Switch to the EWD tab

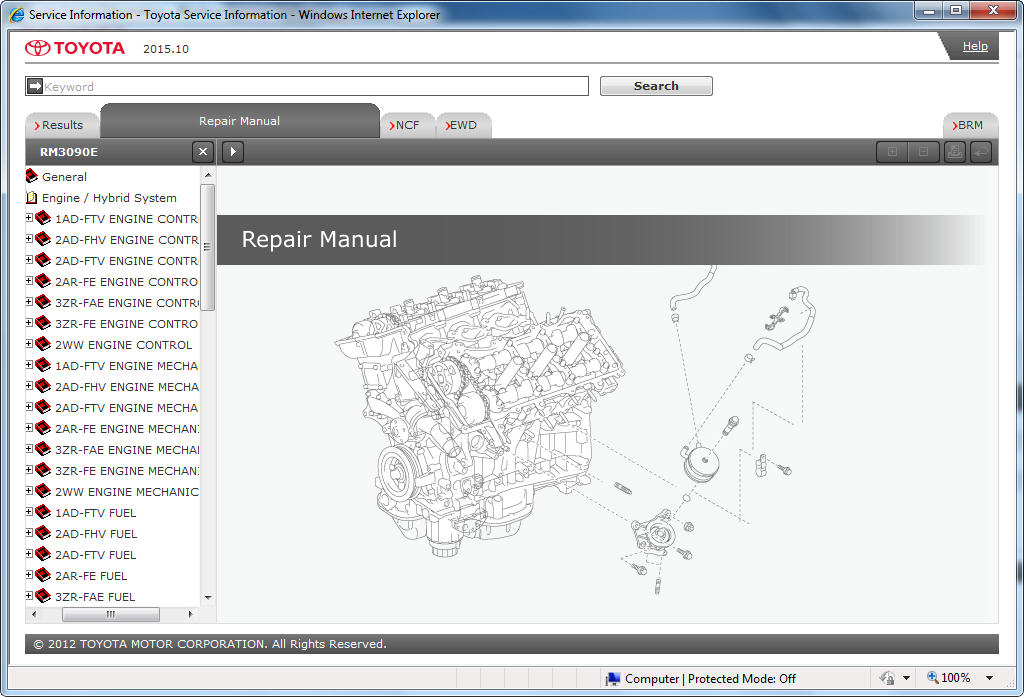coord(462,125)
